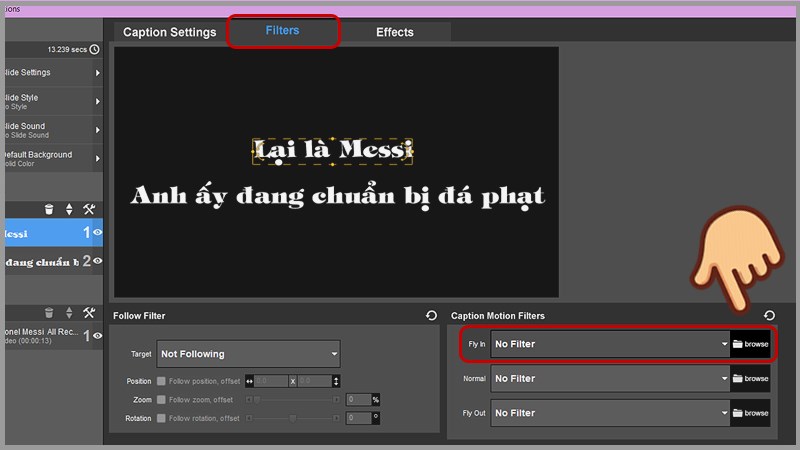
Task: Expand Slide Settings arrow
Action: tap(97, 73)
